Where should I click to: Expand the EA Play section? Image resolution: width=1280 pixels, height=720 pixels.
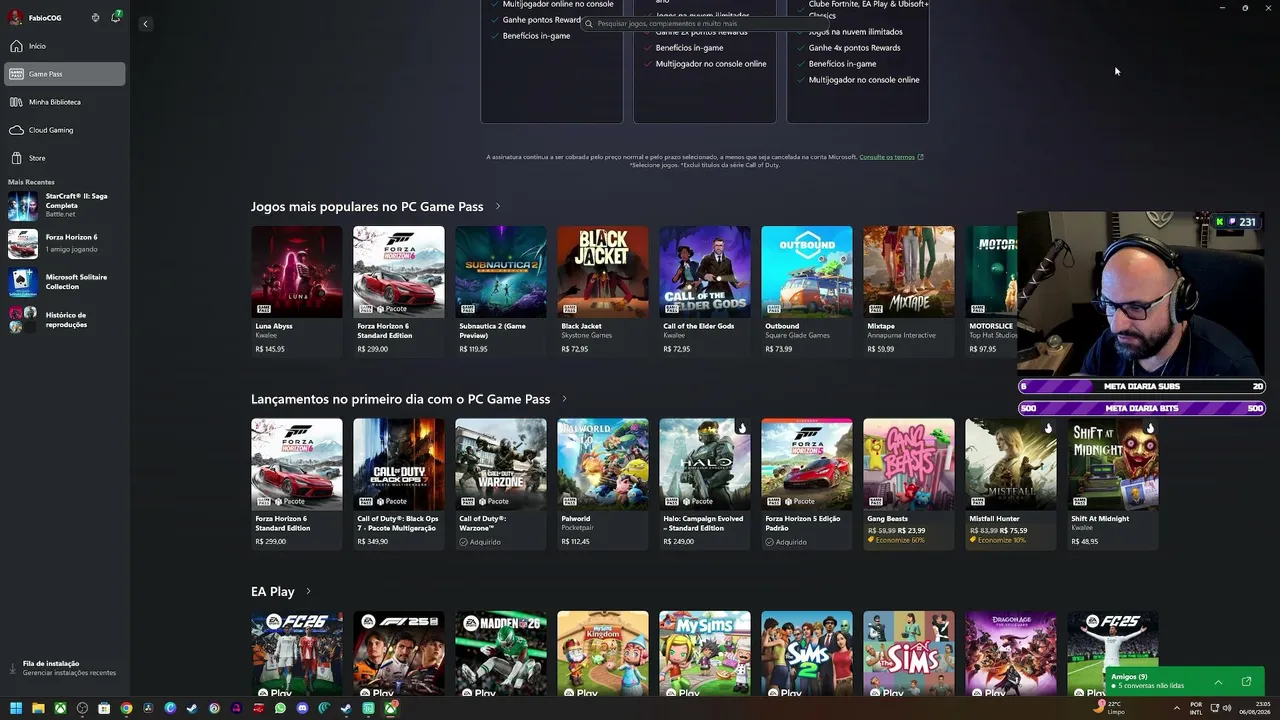point(308,592)
